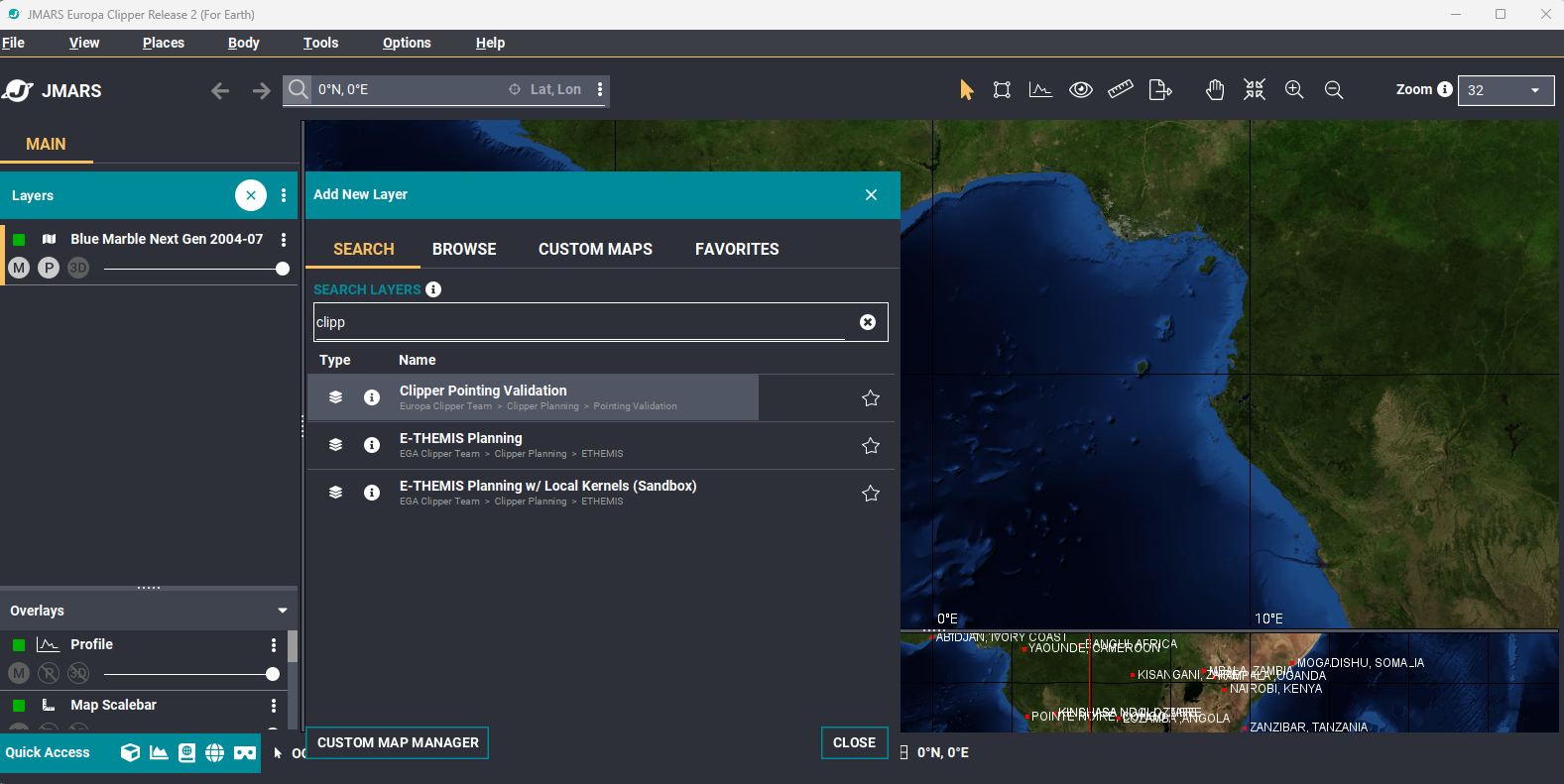
Task: Open the 3D cube Quick Access icon
Action: (130, 752)
